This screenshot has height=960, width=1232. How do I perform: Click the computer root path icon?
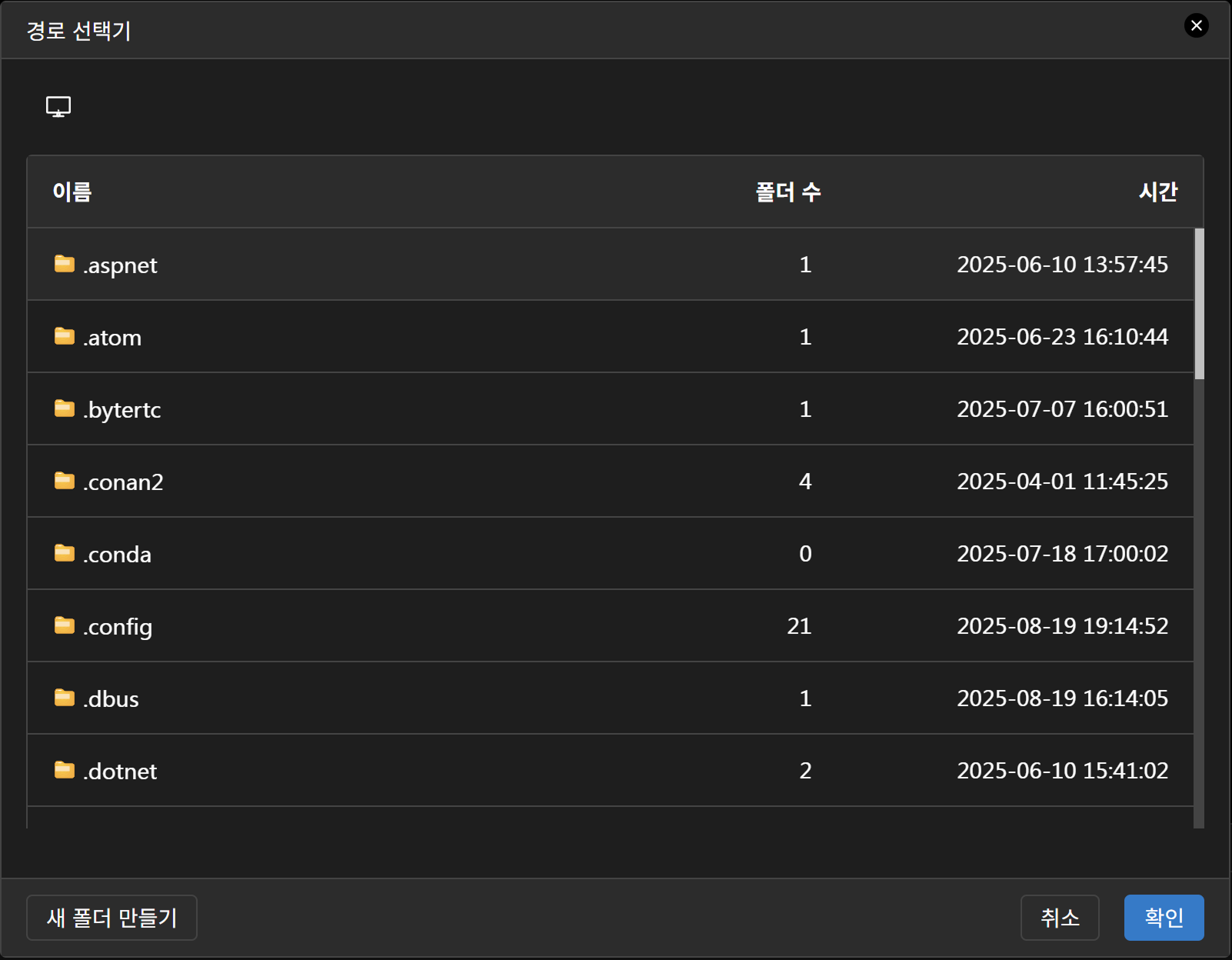tap(58, 106)
